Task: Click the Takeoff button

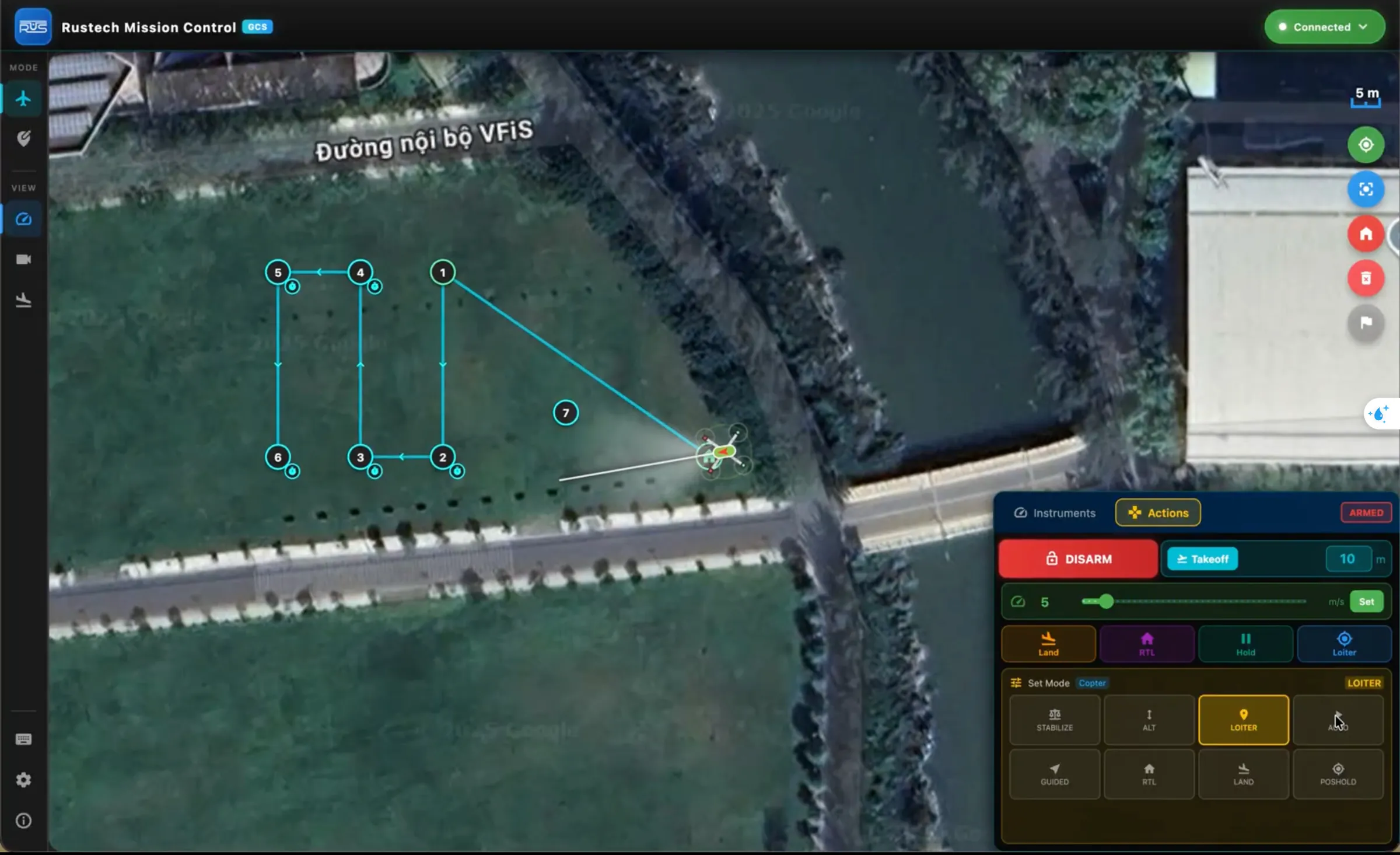Action: 1202,559
